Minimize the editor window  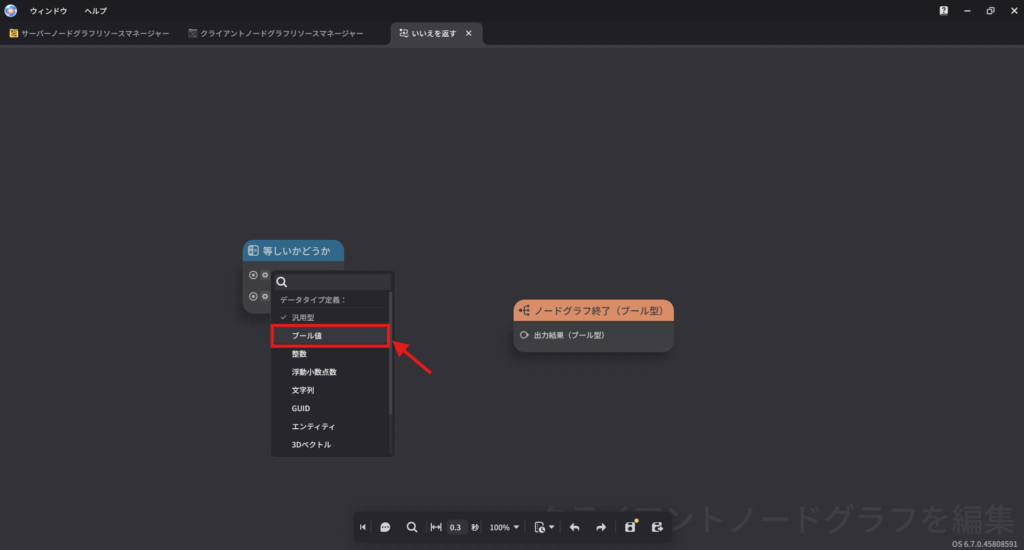967,10
